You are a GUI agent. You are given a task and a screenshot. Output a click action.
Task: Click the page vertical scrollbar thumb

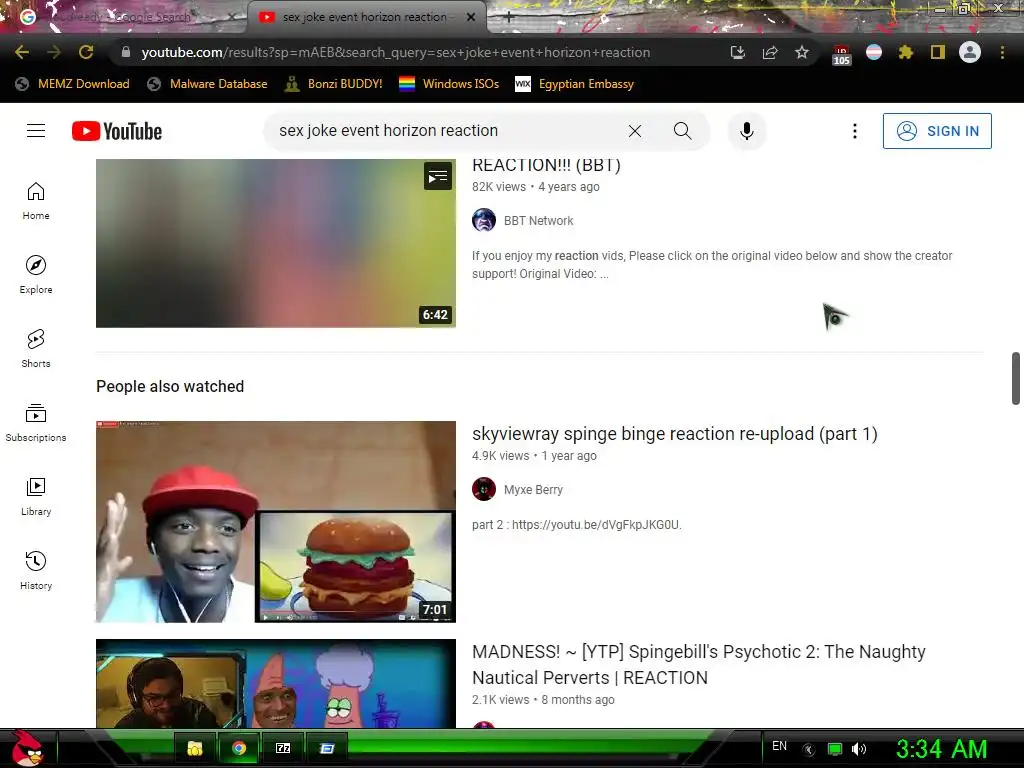coord(1016,379)
